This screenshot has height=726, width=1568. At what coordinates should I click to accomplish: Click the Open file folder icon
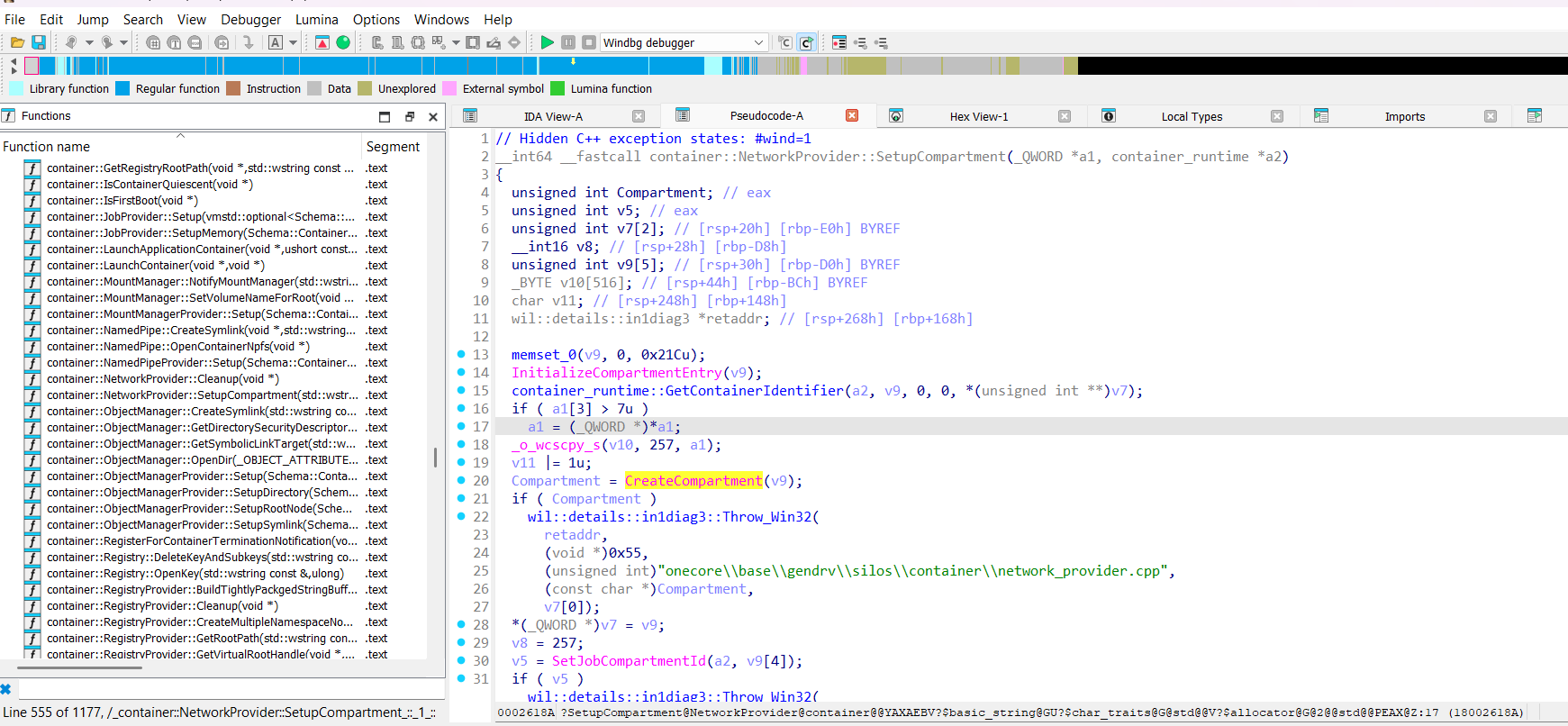(17, 42)
